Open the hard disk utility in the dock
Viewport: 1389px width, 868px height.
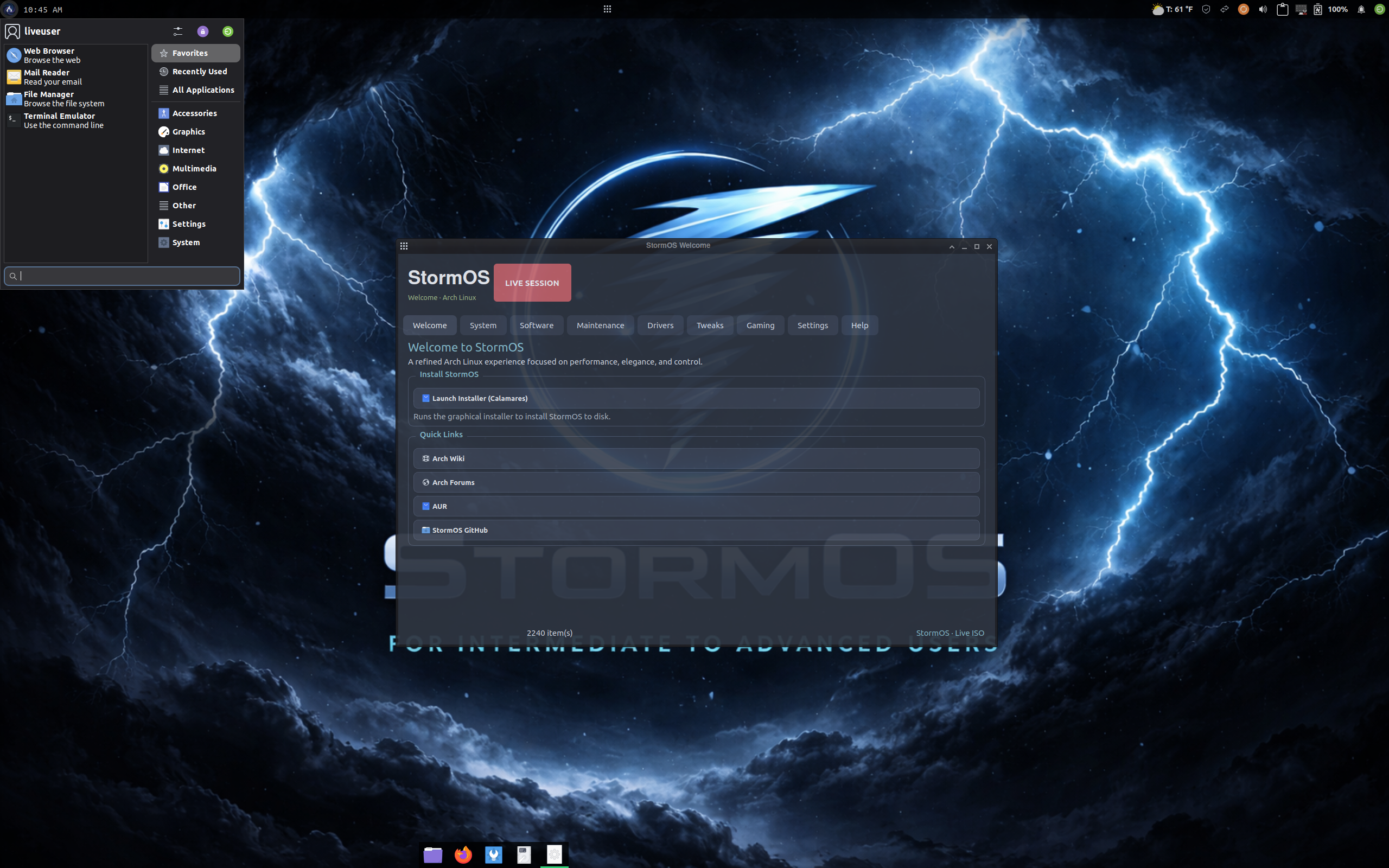tap(524, 855)
